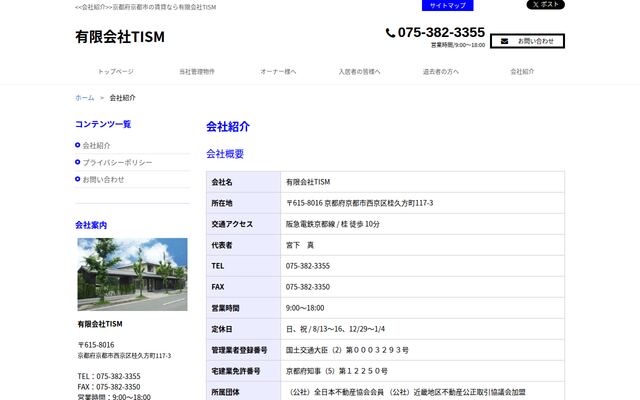Image resolution: width=640 pixels, height=400 pixels.
Task: Click the コンテンツ一覧 sidebar heading
Action: pyautogui.click(x=103, y=124)
